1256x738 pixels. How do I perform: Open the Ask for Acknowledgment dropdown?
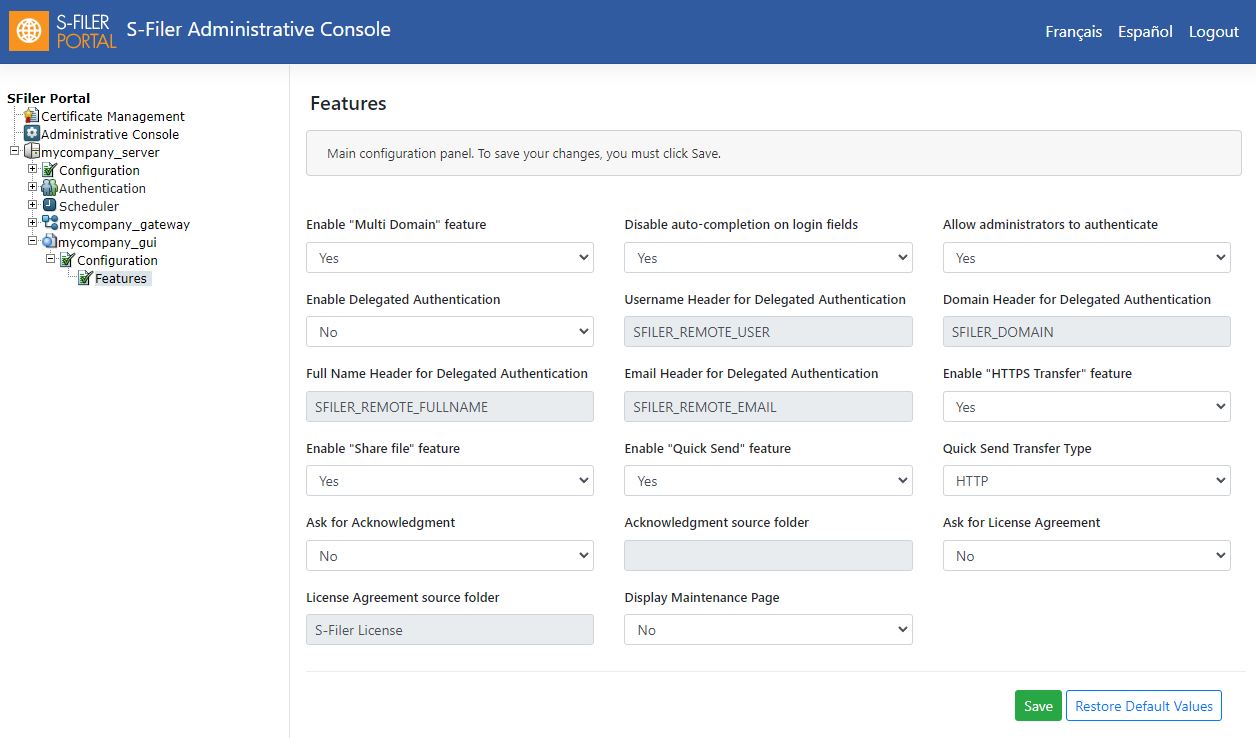click(x=450, y=556)
